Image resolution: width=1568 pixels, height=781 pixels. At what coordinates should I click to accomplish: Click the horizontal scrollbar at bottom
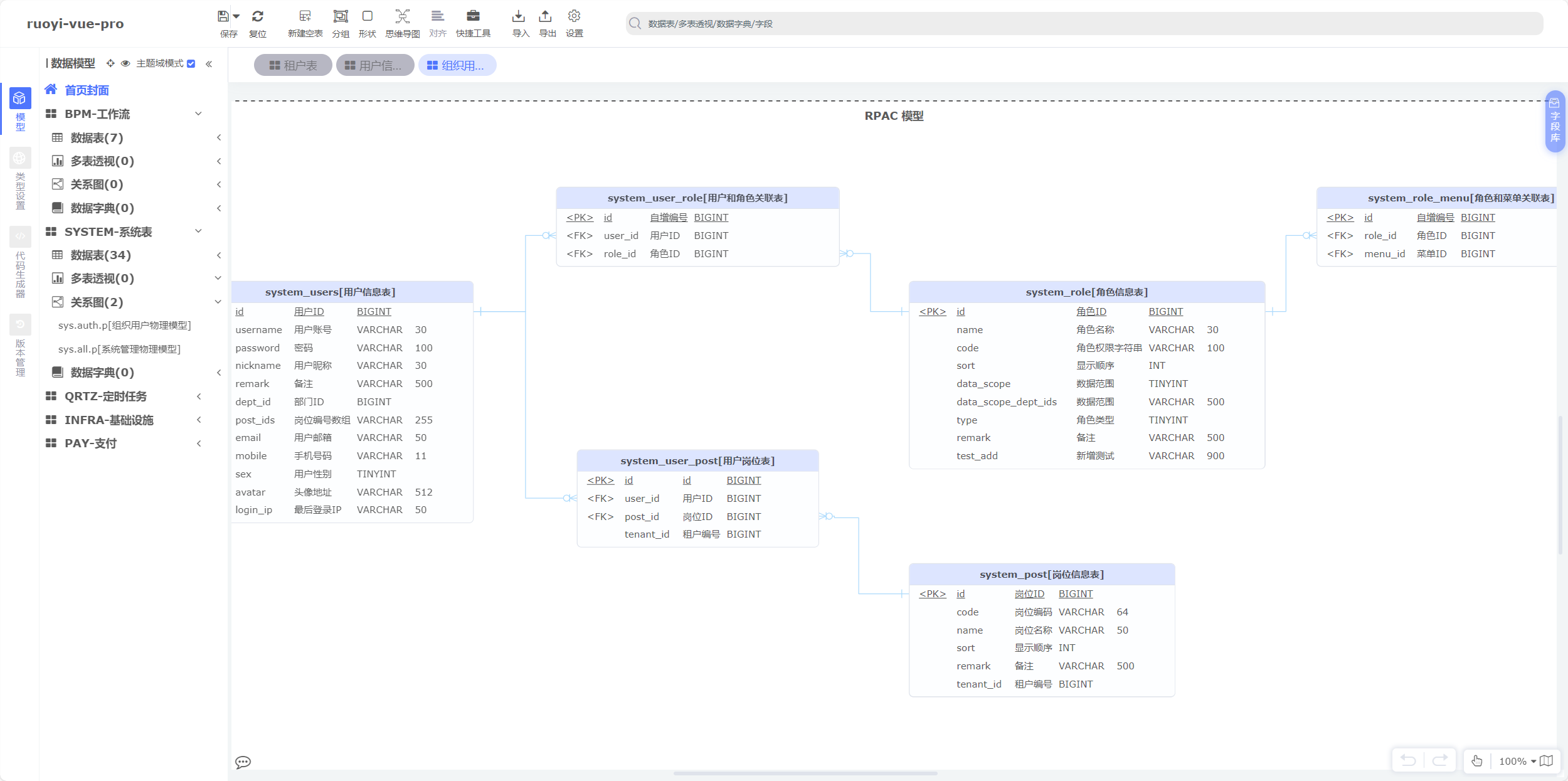coord(805,773)
